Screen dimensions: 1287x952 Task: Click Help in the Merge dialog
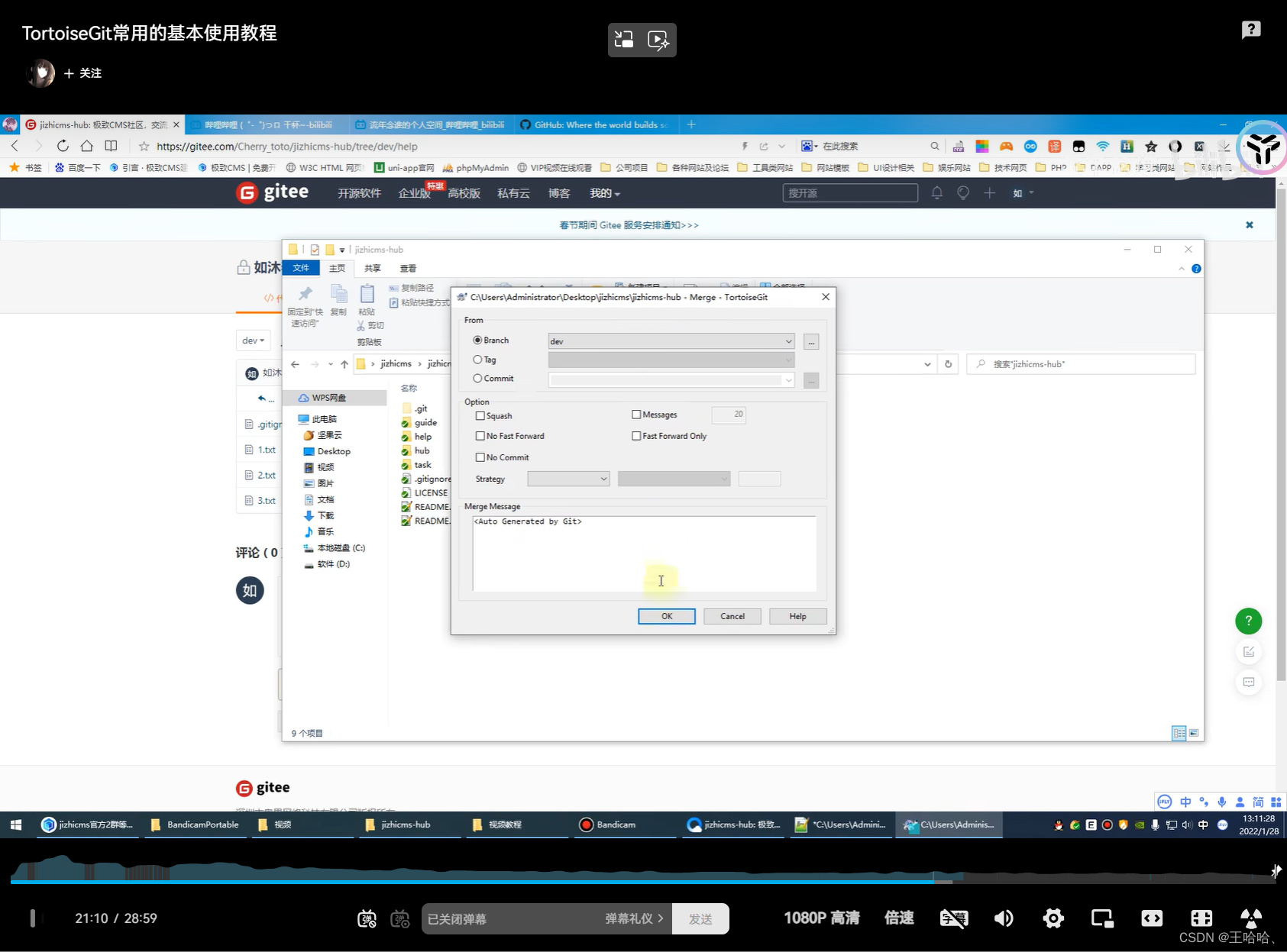[x=797, y=616]
